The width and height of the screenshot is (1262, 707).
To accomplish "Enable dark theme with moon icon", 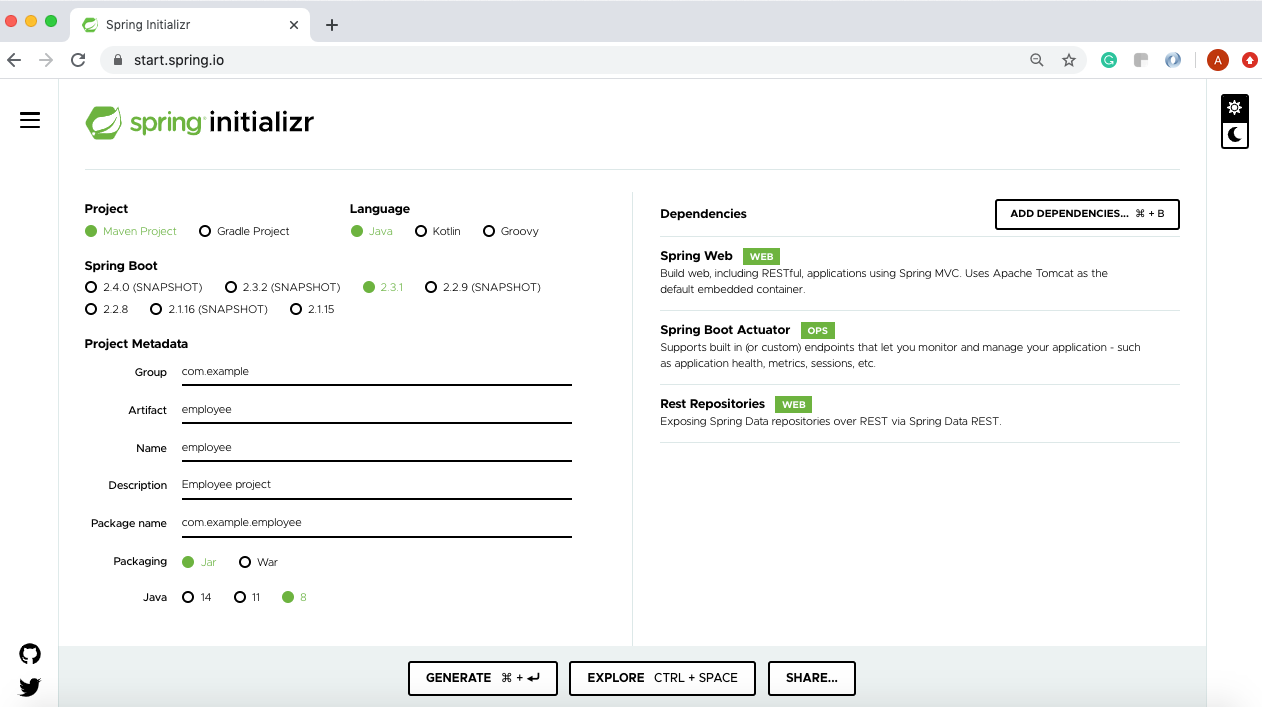I will pyautogui.click(x=1234, y=135).
